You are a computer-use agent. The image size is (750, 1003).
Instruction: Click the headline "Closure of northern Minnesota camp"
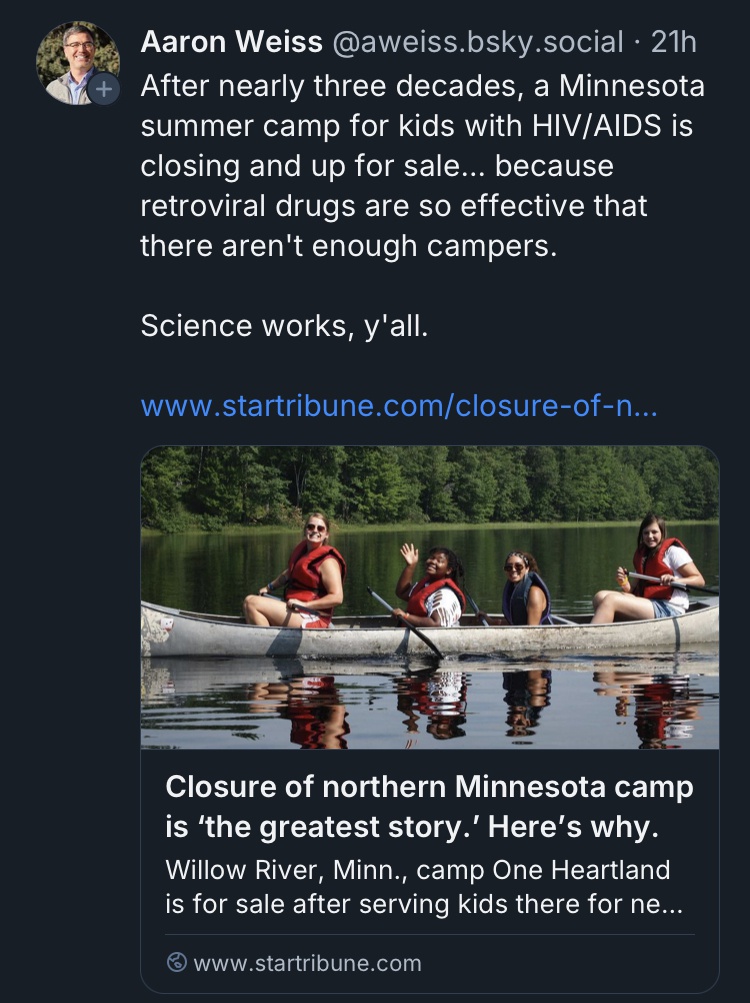click(x=429, y=787)
